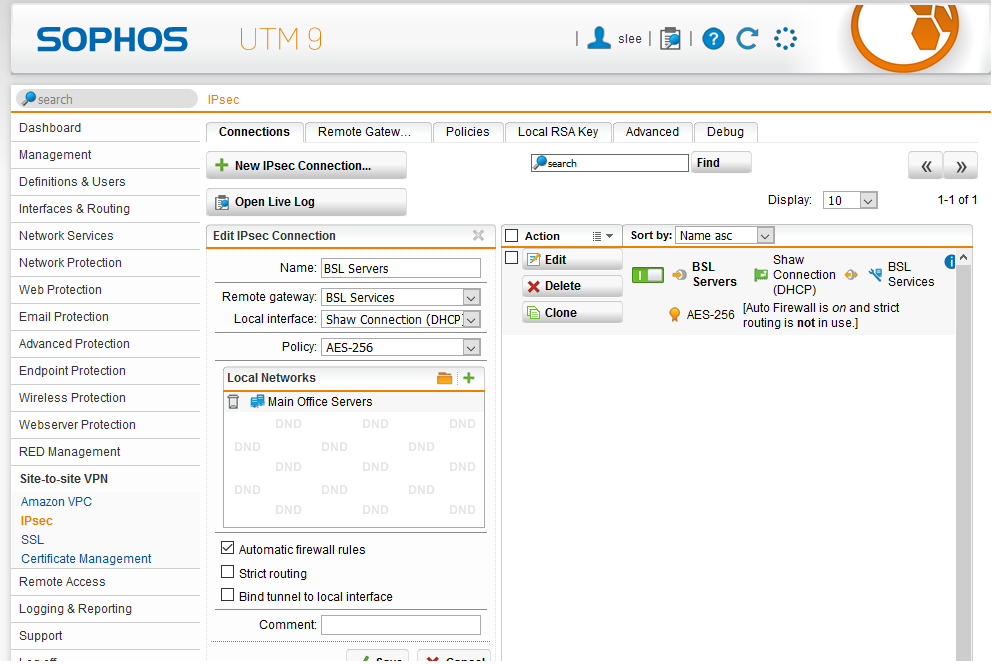Click the arrow icon left of BSL Servers
The height and width of the screenshot is (664, 992).
pyautogui.click(x=679, y=274)
